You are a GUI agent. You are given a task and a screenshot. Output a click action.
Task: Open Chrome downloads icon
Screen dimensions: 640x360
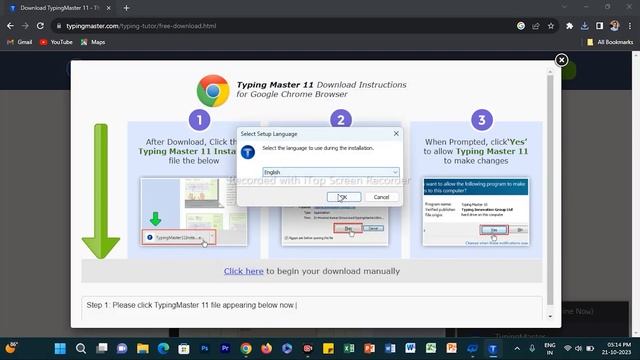(584, 26)
